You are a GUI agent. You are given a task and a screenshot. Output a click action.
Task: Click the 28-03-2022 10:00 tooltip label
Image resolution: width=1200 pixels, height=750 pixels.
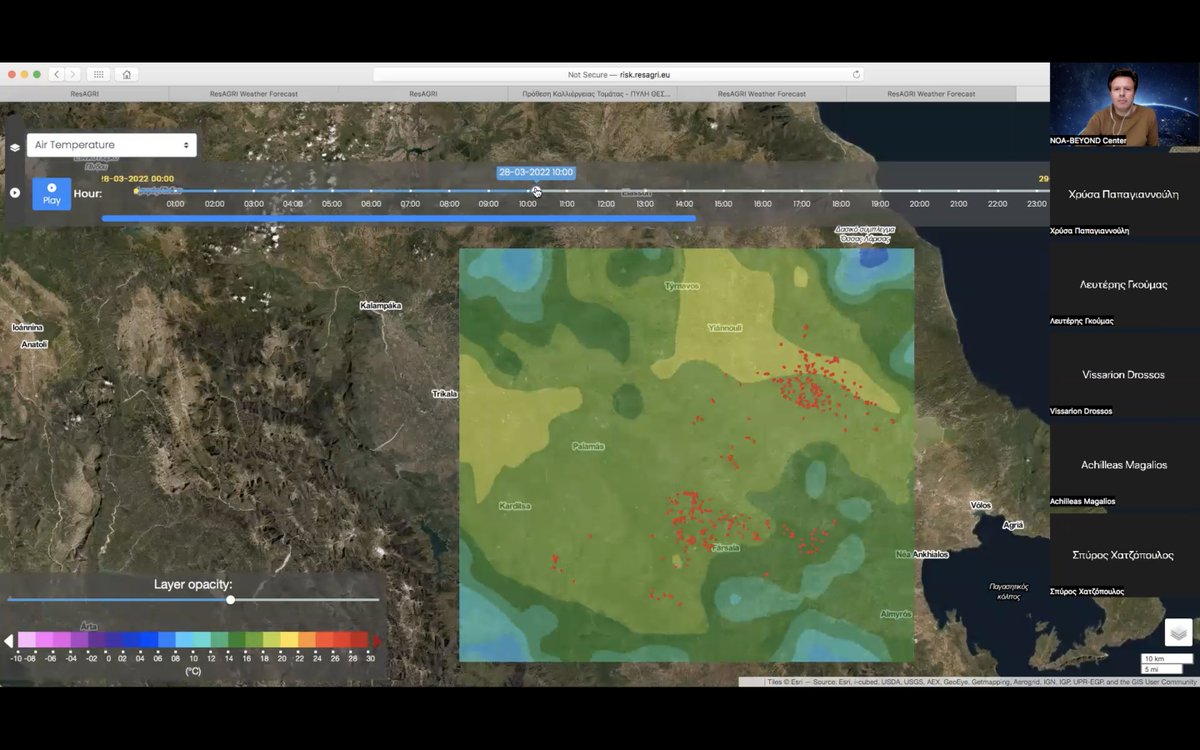(536, 173)
